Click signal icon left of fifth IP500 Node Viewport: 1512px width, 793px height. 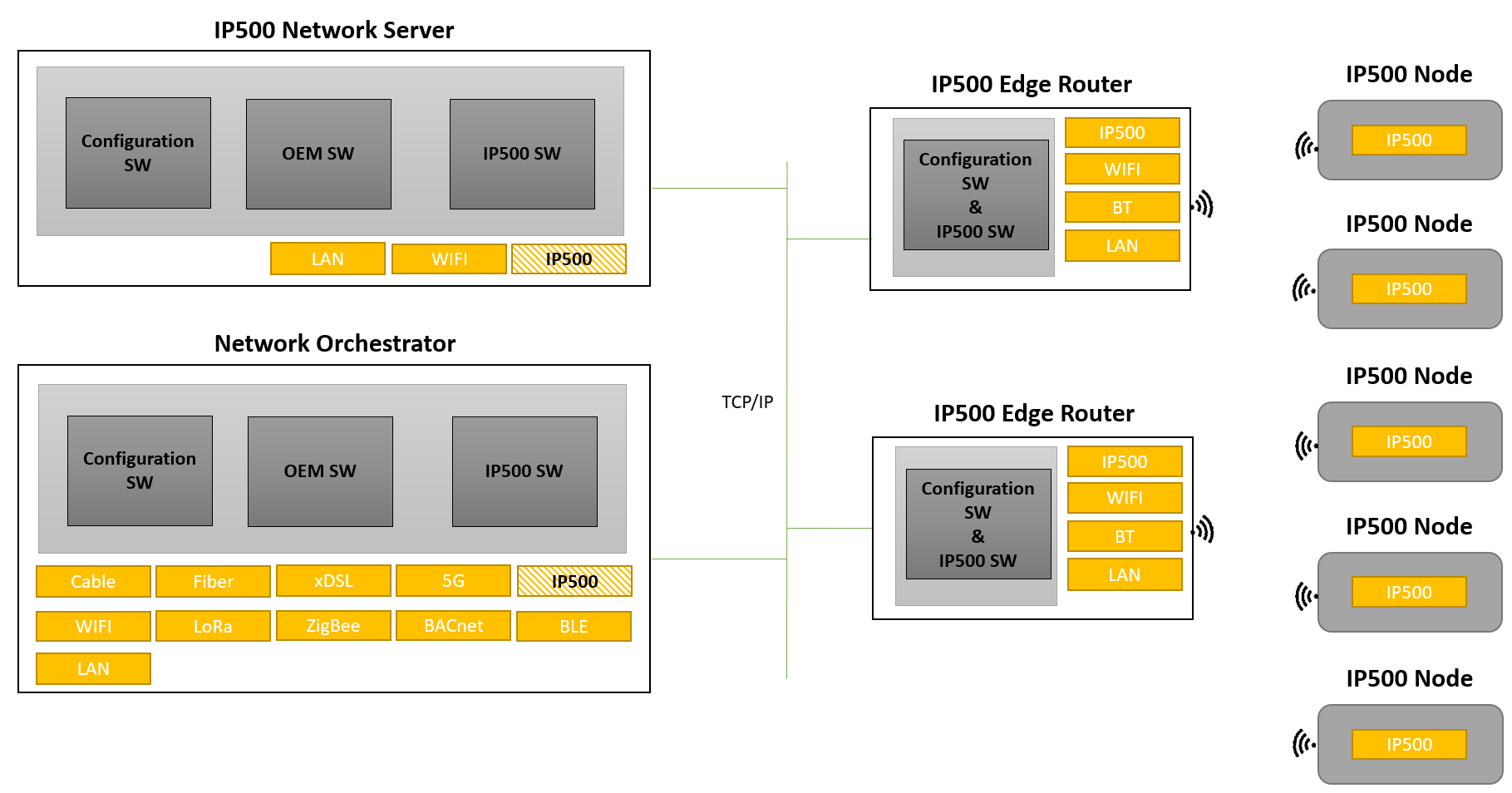(1304, 743)
